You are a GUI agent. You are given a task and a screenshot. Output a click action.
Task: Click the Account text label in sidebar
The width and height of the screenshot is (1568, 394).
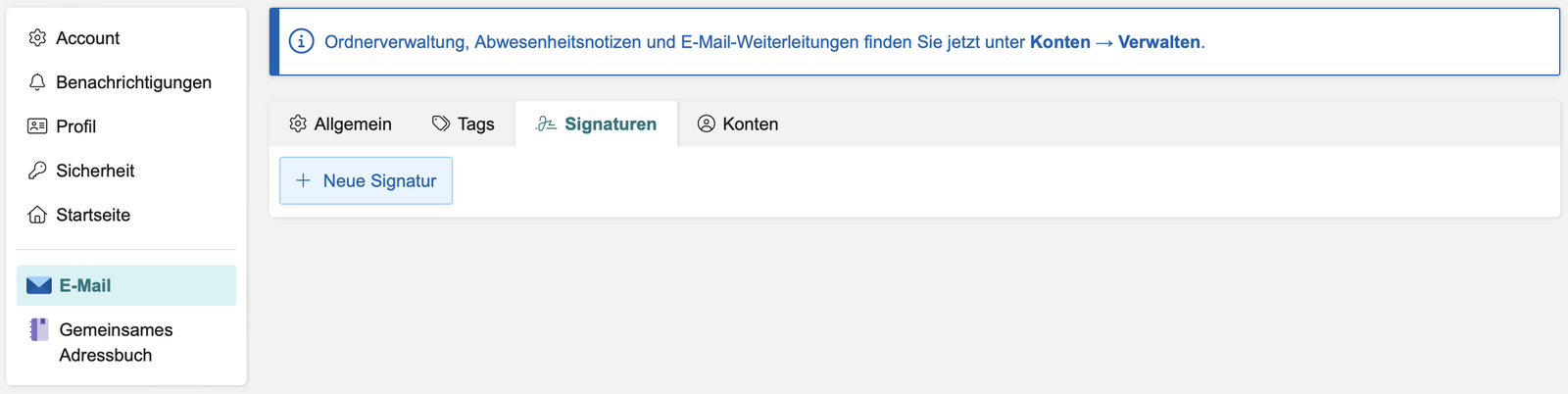tap(87, 38)
